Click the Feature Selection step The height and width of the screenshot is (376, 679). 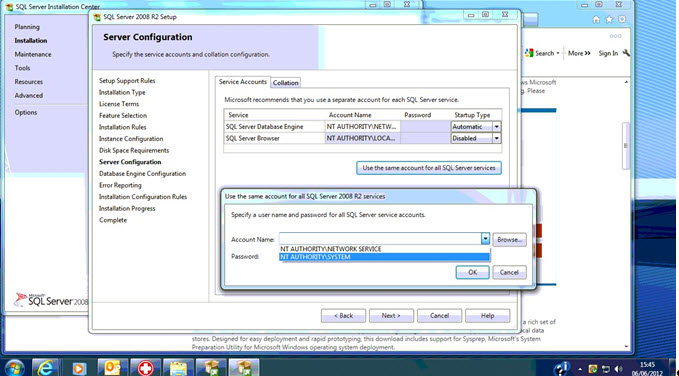click(123, 116)
